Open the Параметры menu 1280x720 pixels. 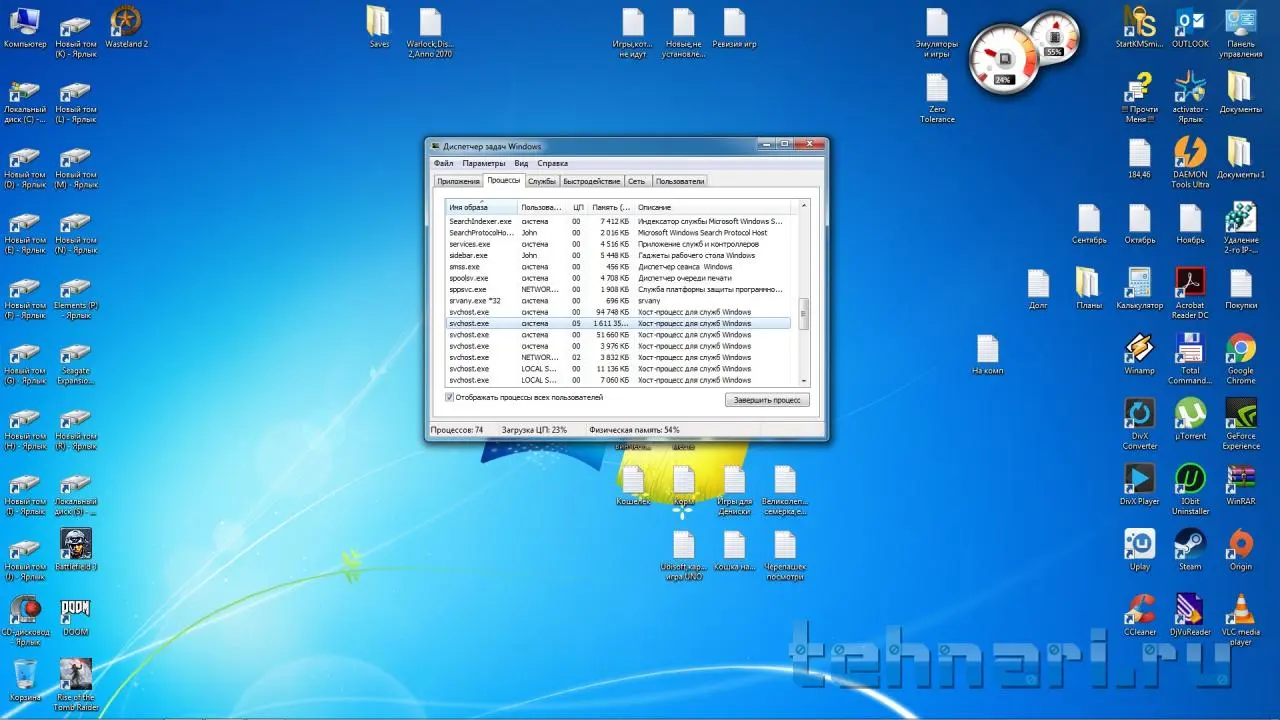tap(484, 163)
